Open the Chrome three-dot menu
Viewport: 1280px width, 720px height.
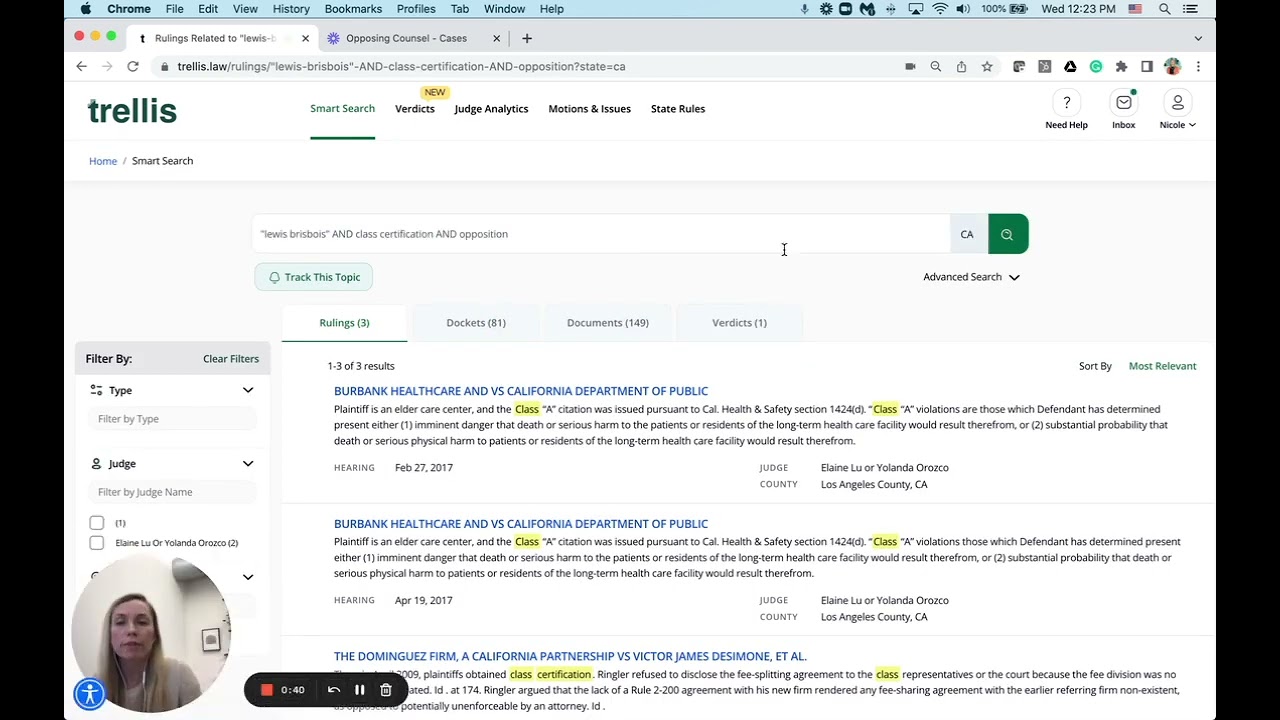(x=1198, y=66)
